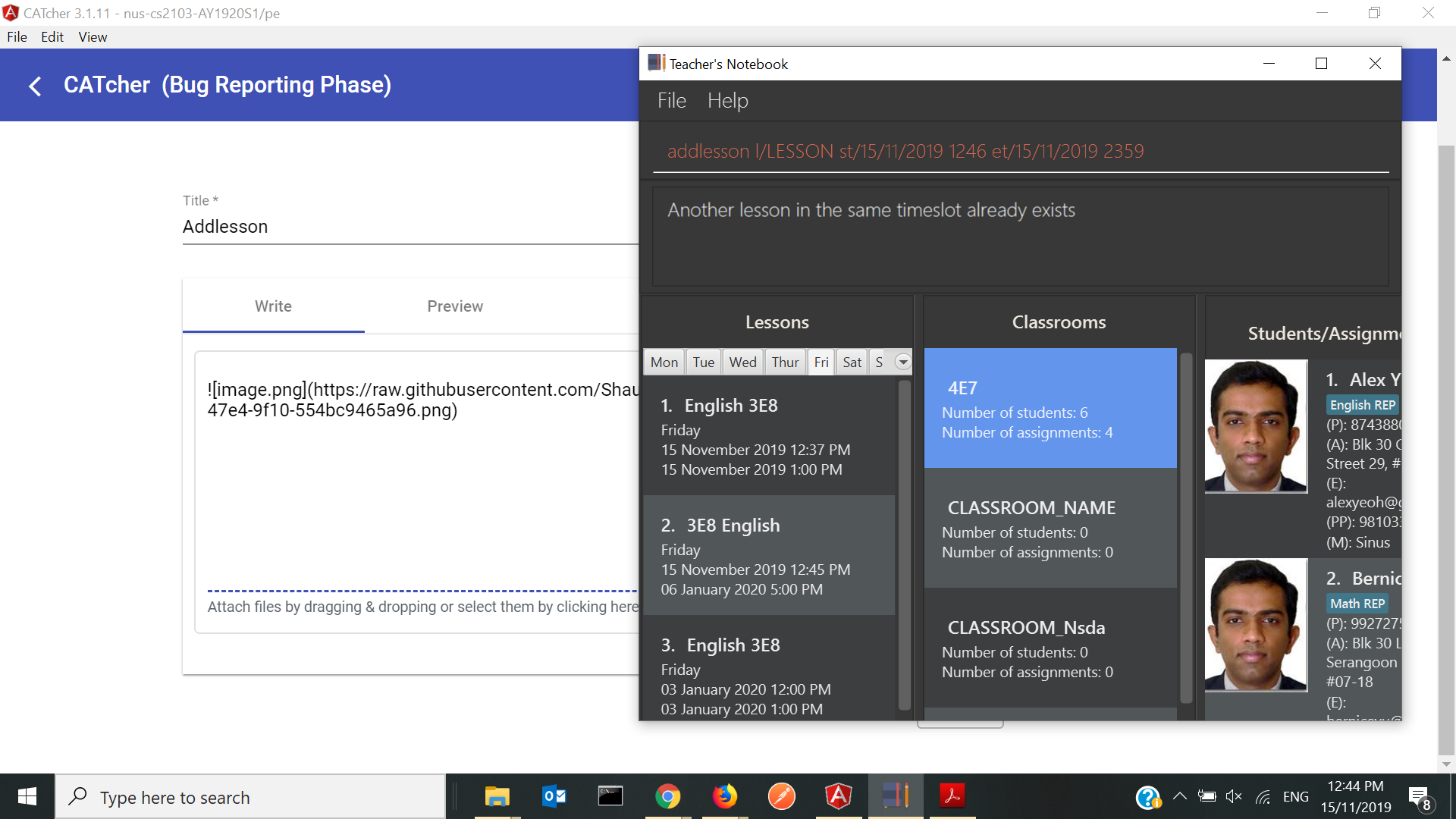1456x819 pixels.
Task: Click Alex's profile photo thumbnail
Action: (1256, 426)
